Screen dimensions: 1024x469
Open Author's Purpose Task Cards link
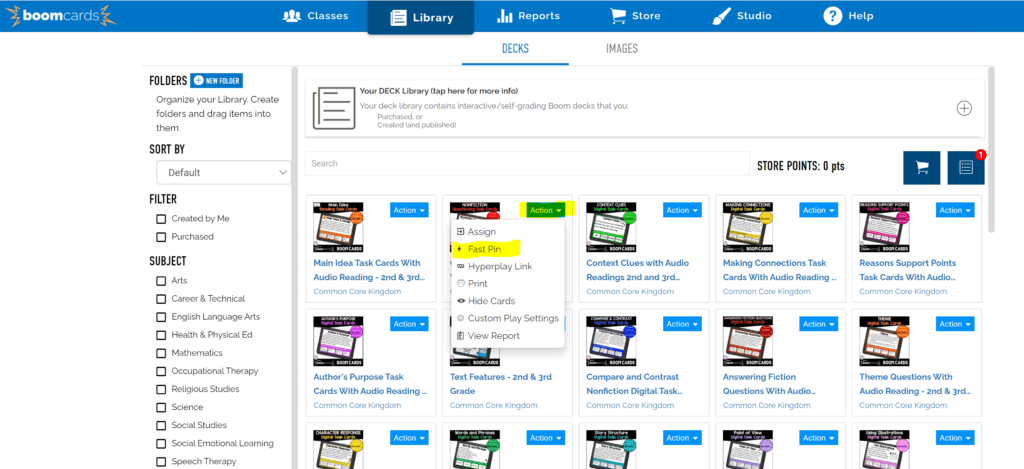coord(370,384)
